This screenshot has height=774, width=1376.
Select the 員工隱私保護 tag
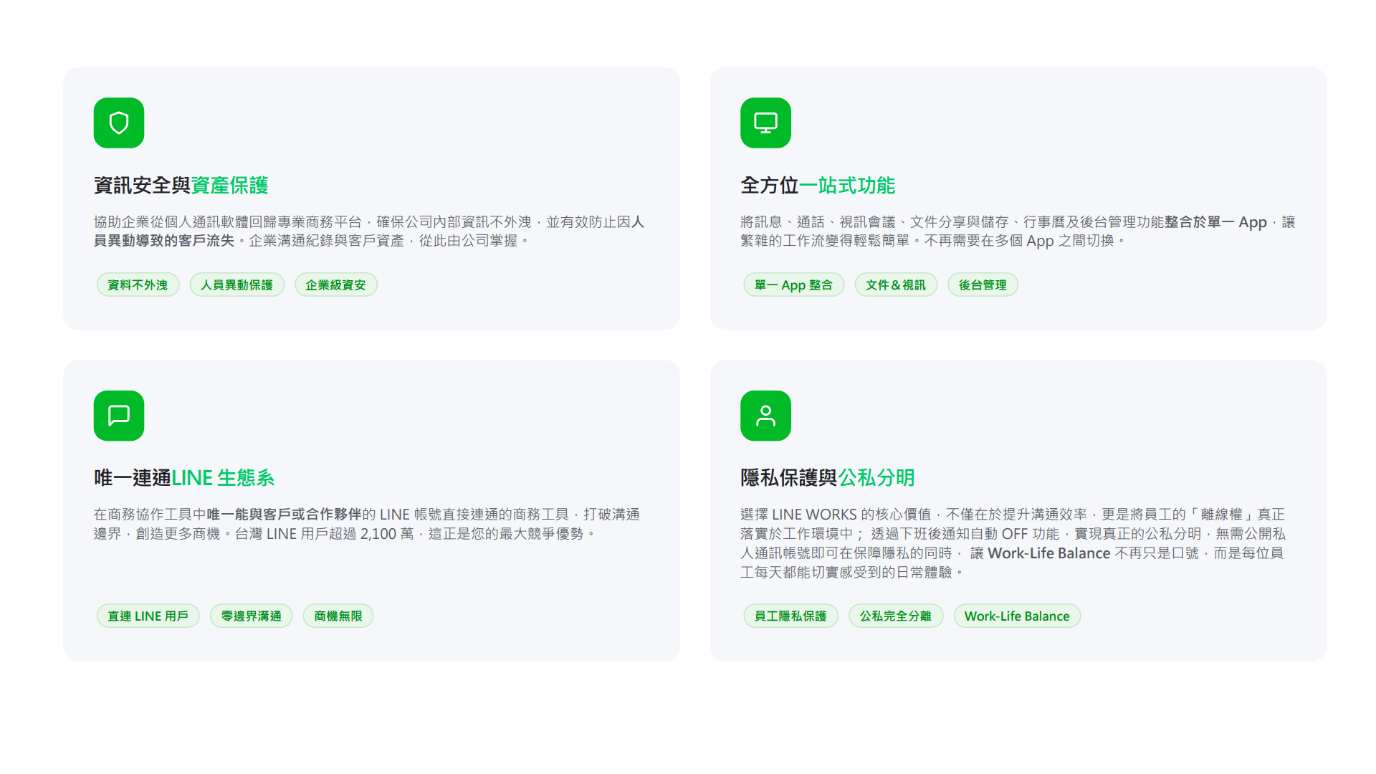[791, 616]
